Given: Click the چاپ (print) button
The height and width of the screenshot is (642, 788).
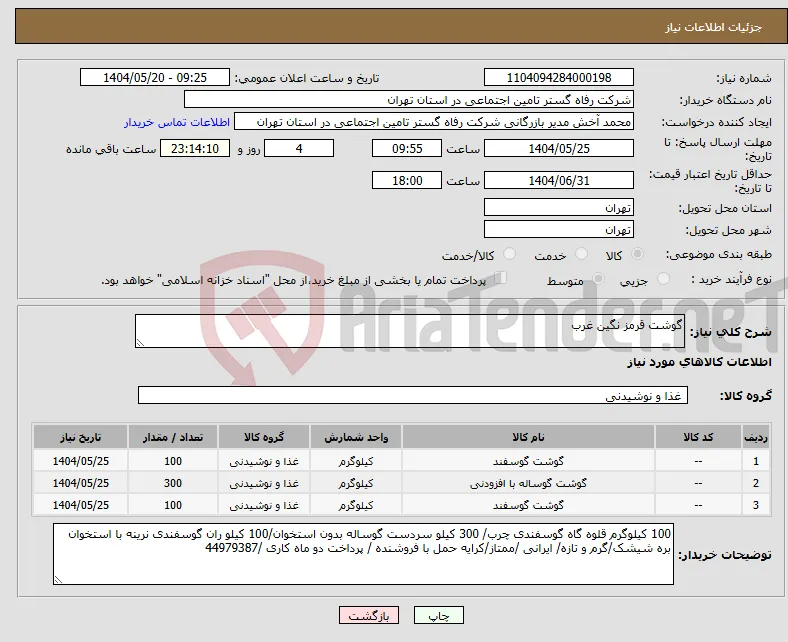Looking at the screenshot, I should [x=438, y=615].
